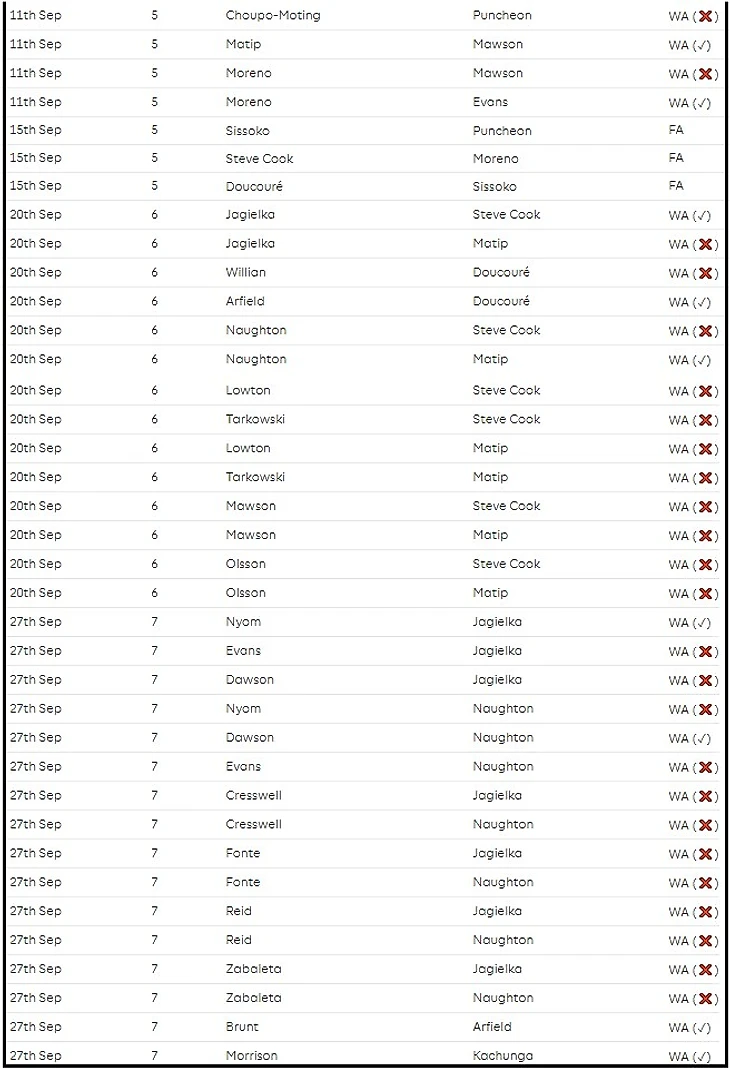Image resolution: width=730 pixels, height=1069 pixels.
Task: Open the Kachunga player name
Action: (x=502, y=1055)
